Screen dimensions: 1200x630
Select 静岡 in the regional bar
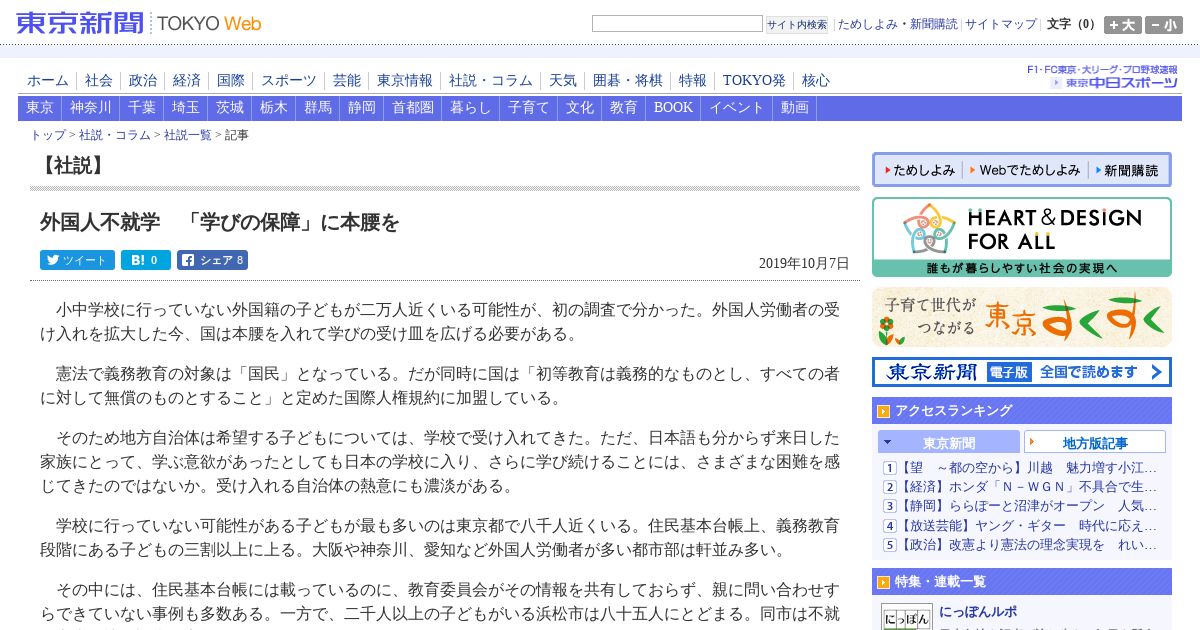[362, 108]
